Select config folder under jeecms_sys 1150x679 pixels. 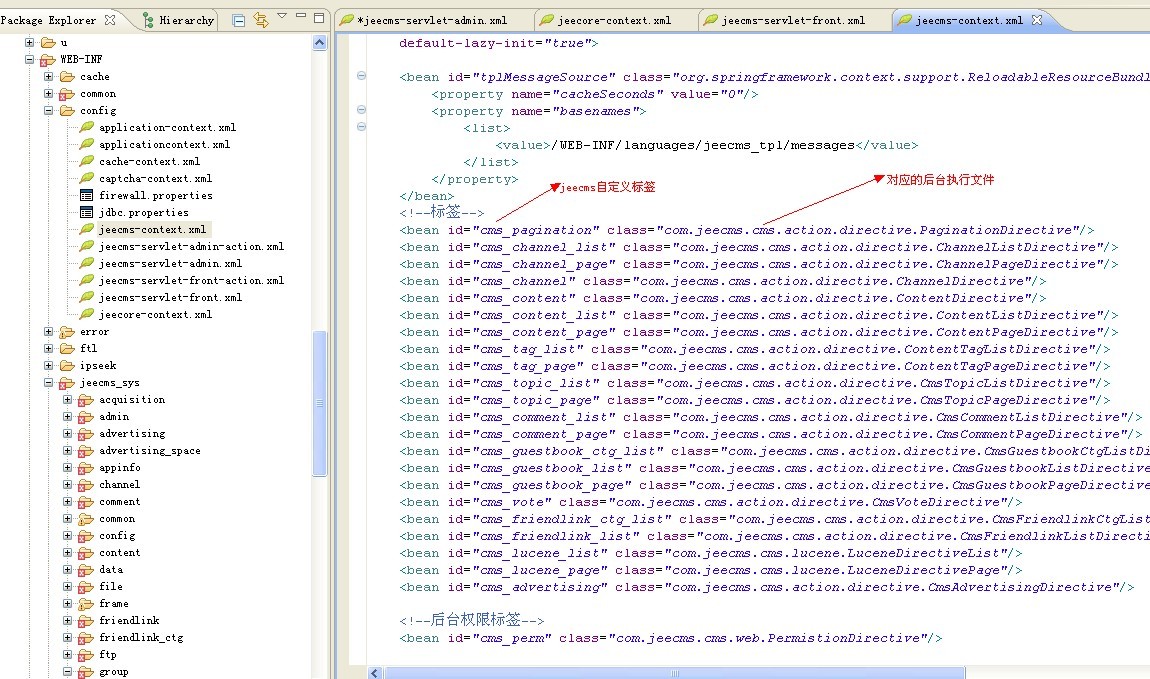point(117,536)
